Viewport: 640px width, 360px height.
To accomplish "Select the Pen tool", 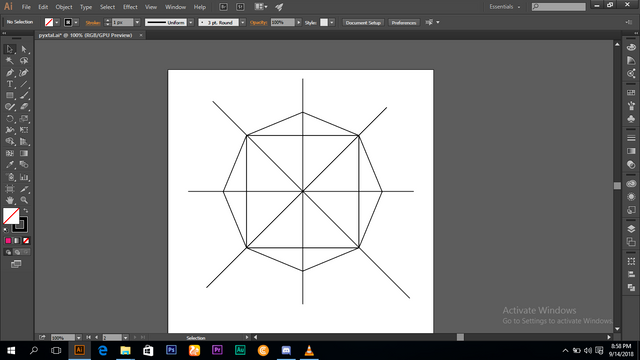I will (10, 73).
